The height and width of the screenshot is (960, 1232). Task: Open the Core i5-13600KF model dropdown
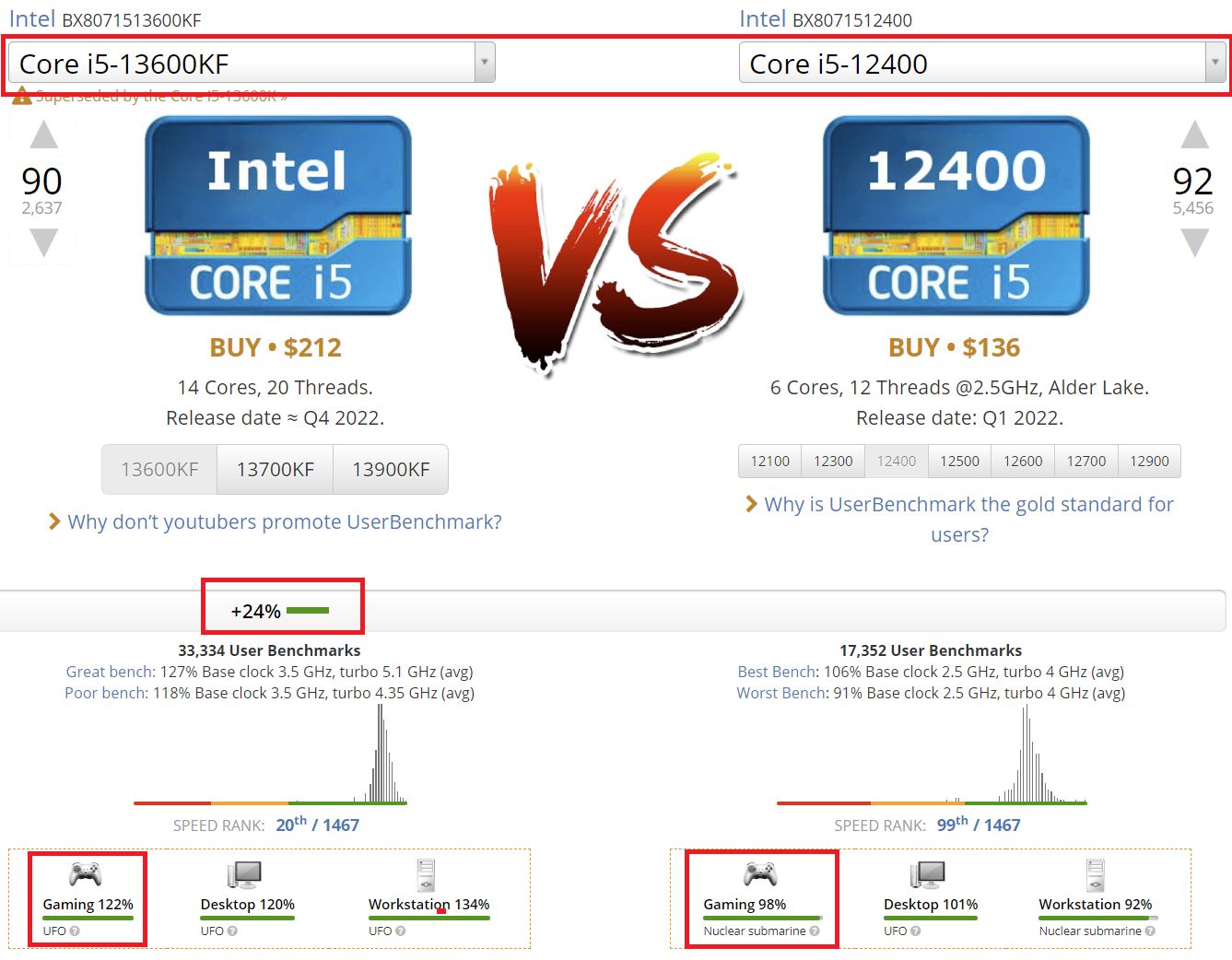[252, 63]
